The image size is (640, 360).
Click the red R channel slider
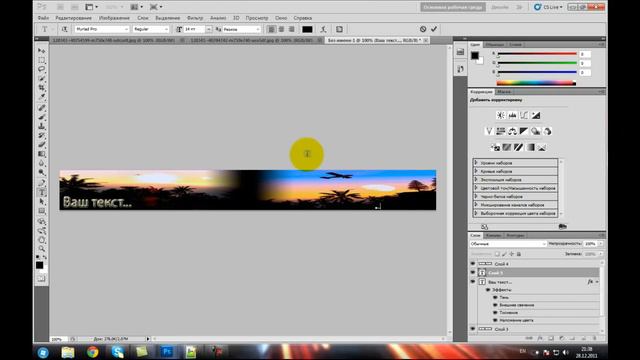tap(536, 54)
